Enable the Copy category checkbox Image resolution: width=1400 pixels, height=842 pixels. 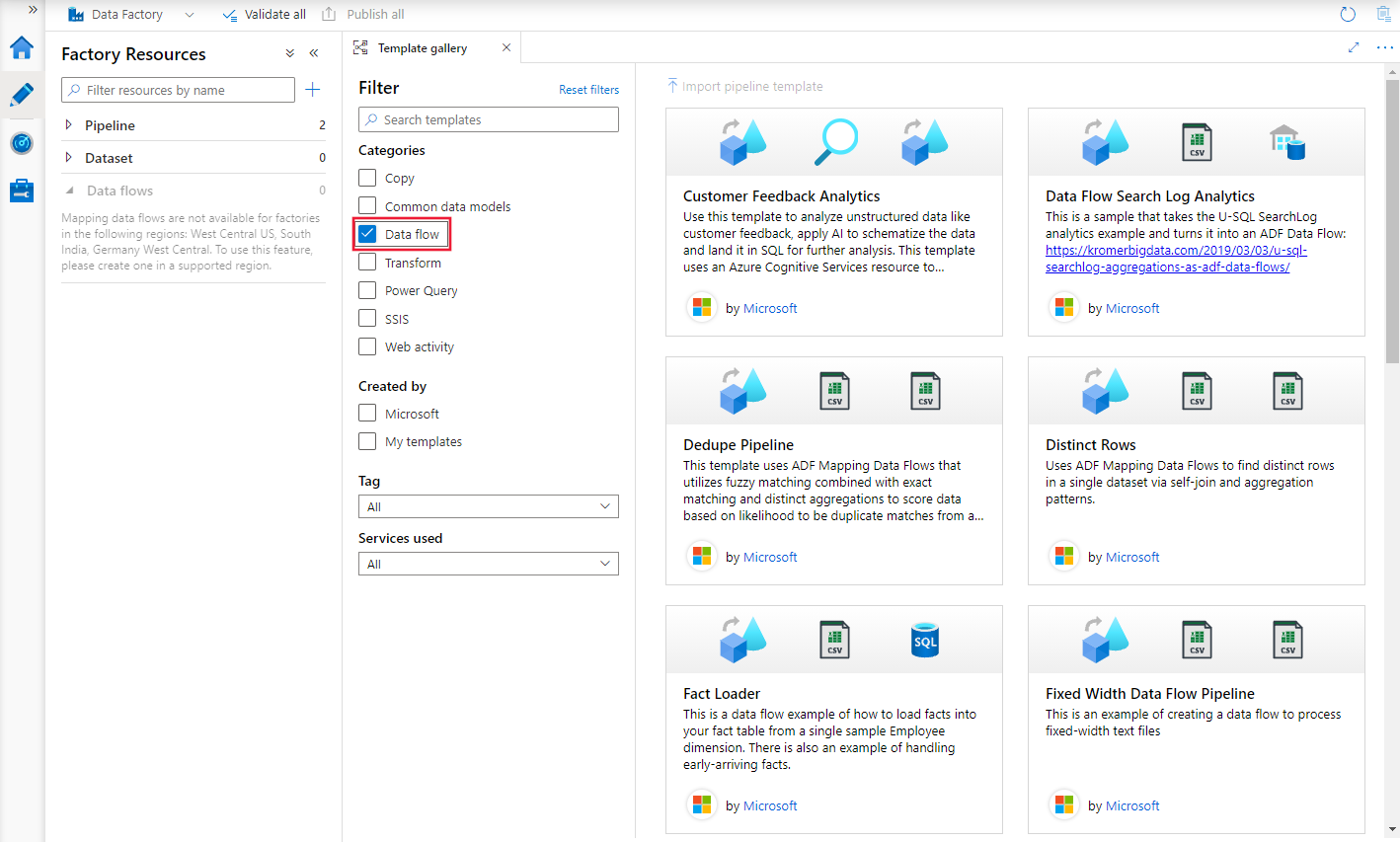click(368, 178)
